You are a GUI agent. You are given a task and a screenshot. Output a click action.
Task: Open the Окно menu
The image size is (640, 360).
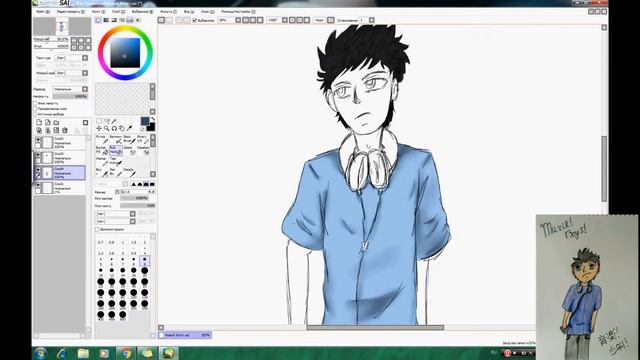[207, 12]
